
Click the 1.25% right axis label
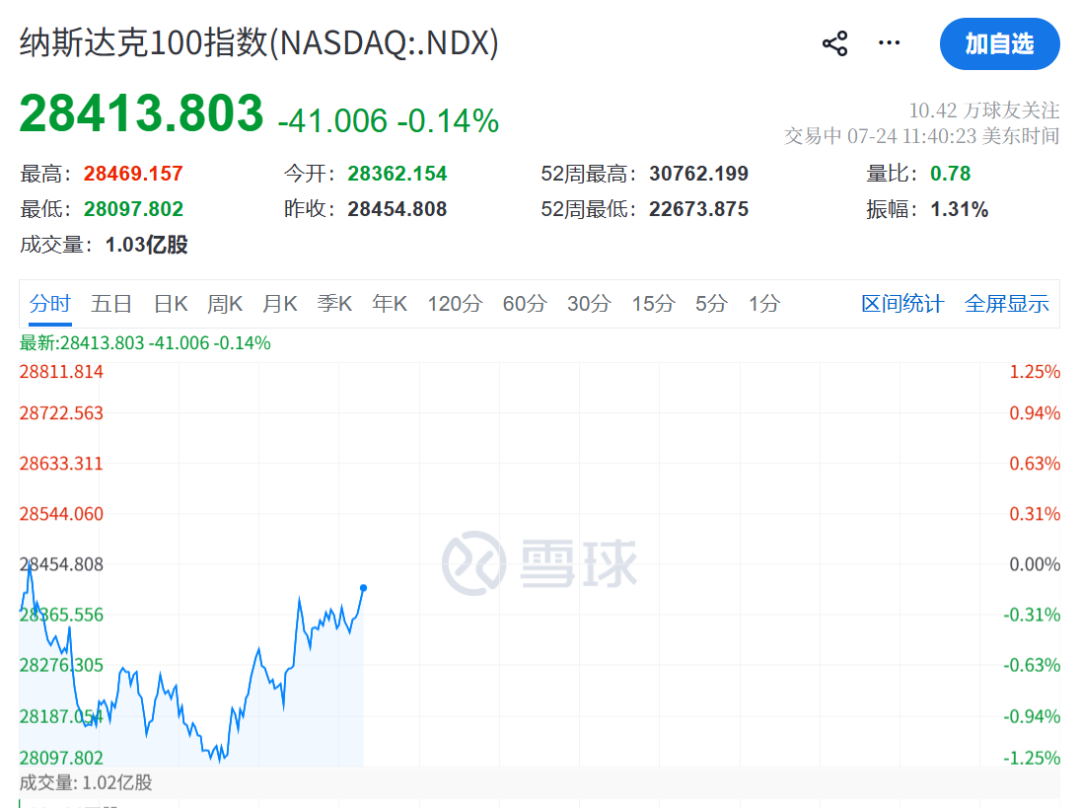tap(1035, 372)
